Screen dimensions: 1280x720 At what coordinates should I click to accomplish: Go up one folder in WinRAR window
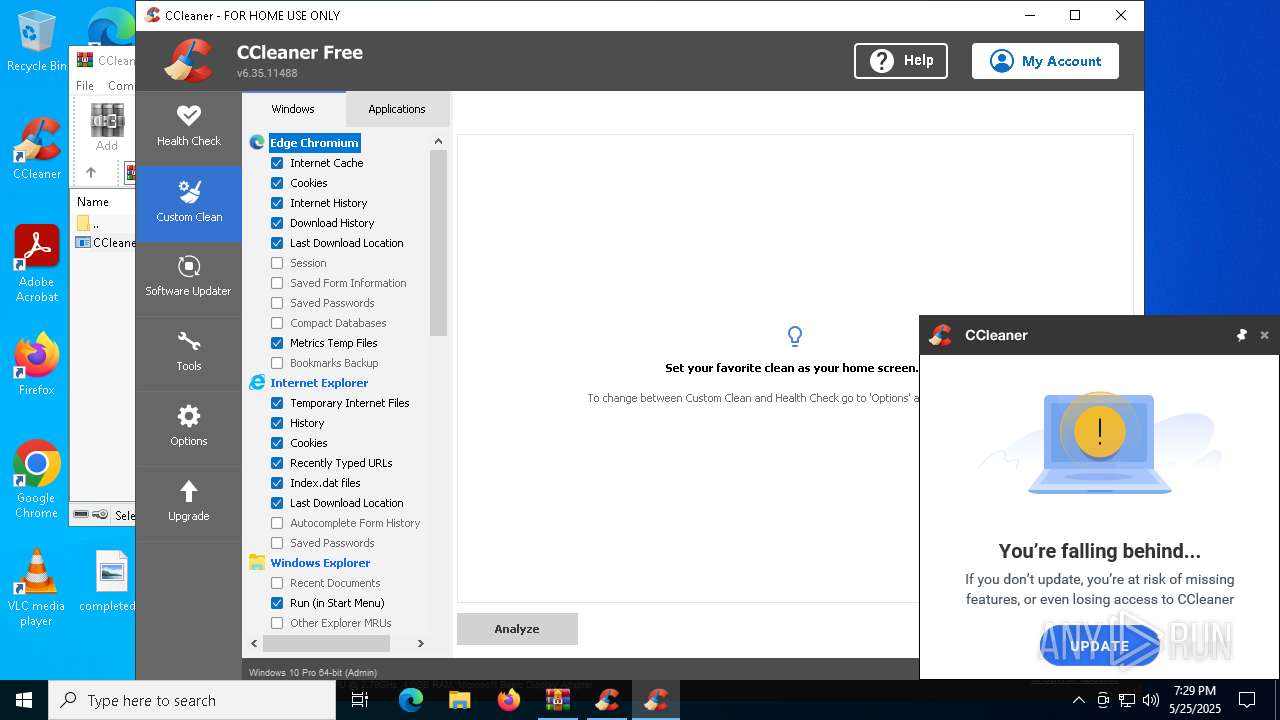(x=91, y=172)
